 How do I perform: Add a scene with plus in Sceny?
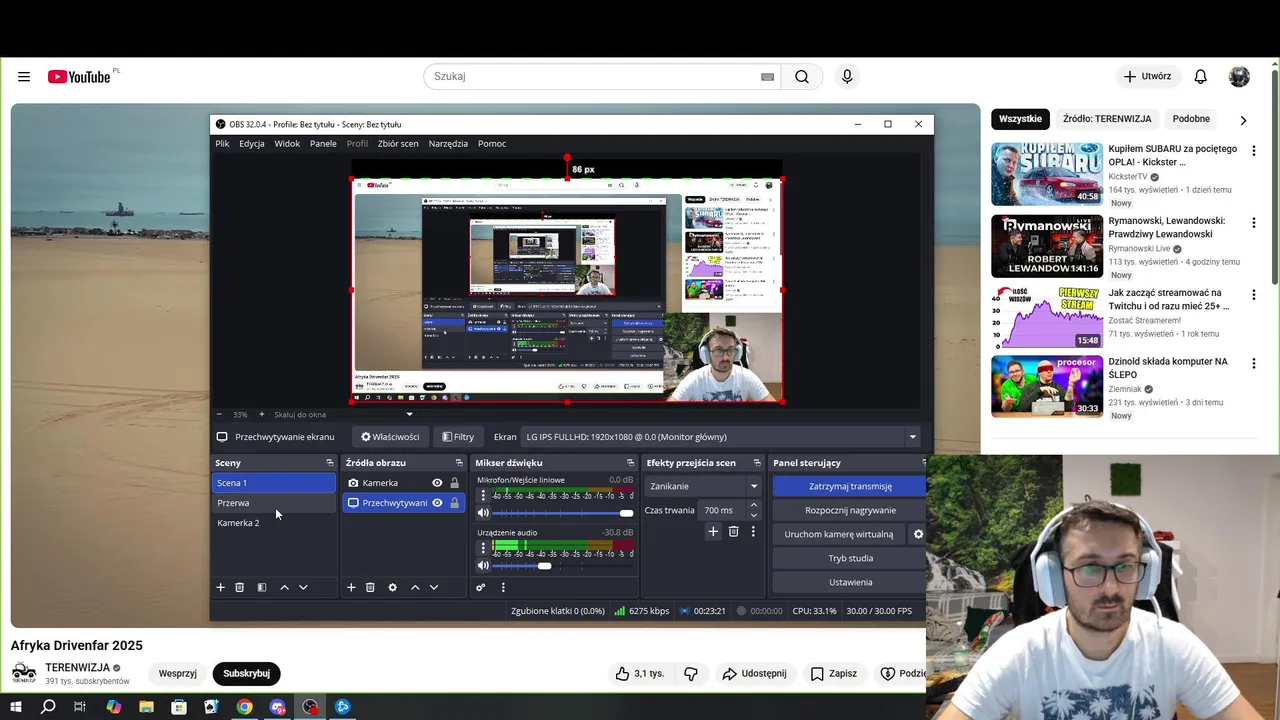[221, 588]
